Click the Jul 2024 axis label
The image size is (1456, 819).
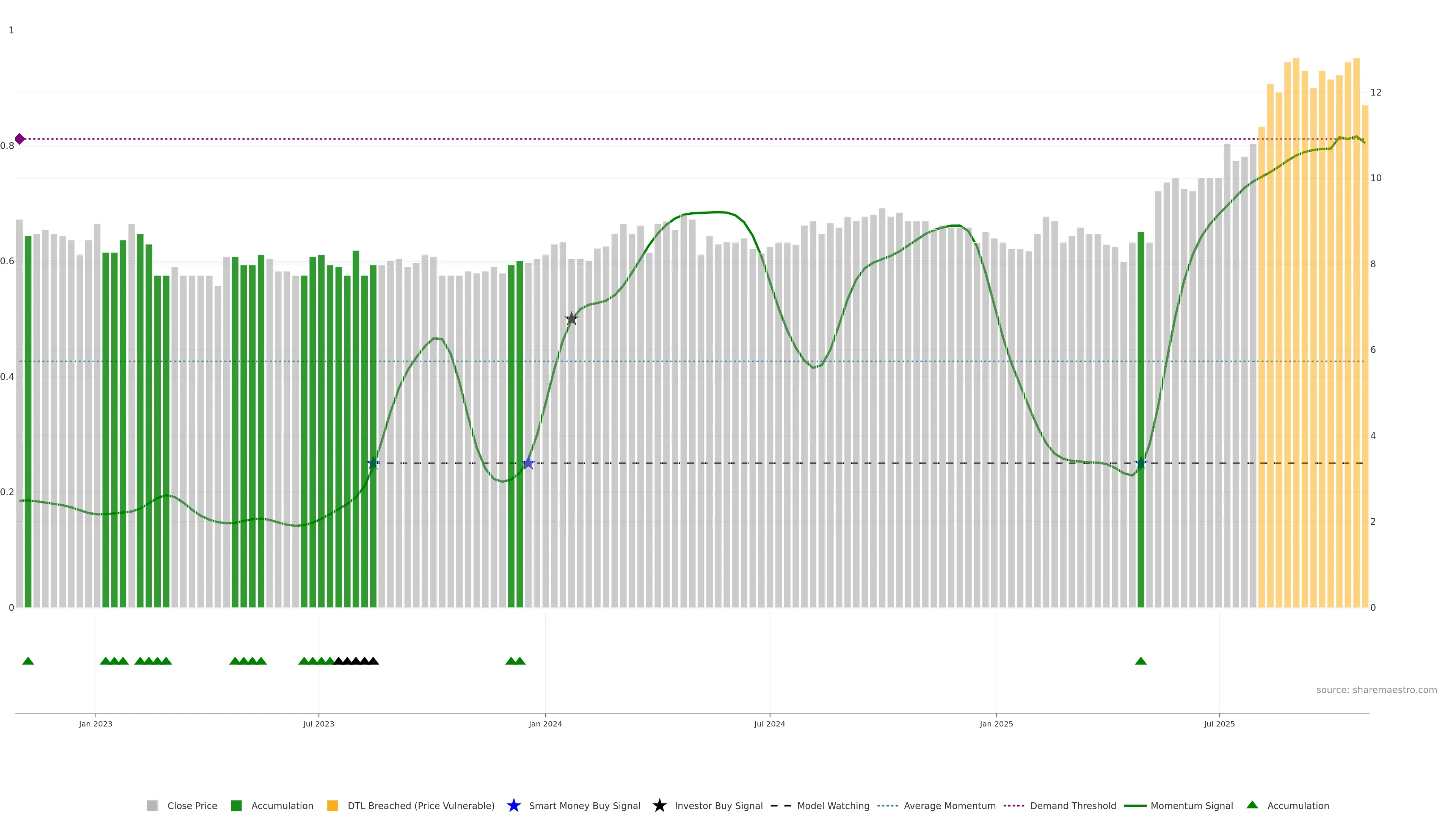(x=769, y=723)
